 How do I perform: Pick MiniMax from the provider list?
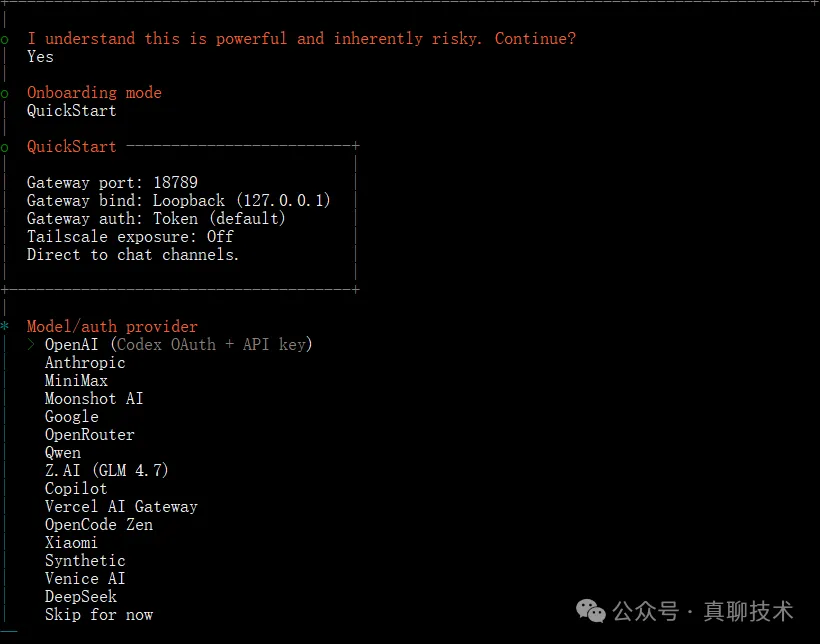[x=76, y=381]
